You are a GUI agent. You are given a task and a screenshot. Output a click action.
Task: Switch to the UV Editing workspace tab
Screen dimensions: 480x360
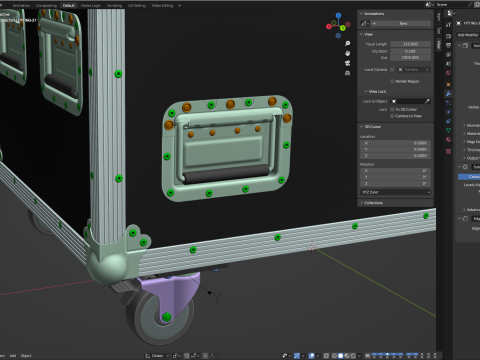pyautogui.click(x=137, y=5)
